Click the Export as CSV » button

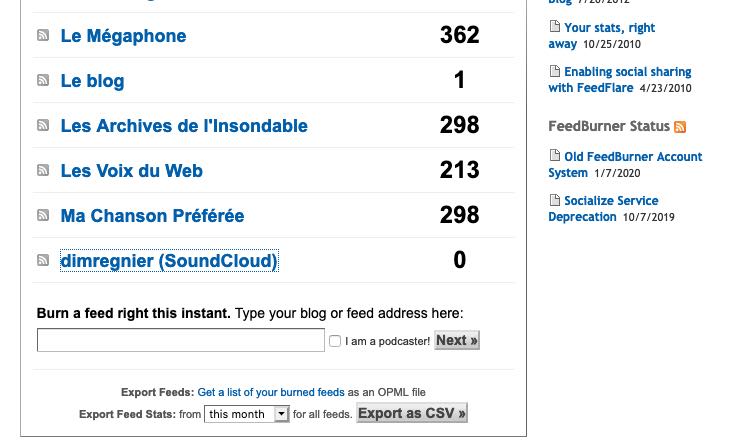tap(412, 413)
